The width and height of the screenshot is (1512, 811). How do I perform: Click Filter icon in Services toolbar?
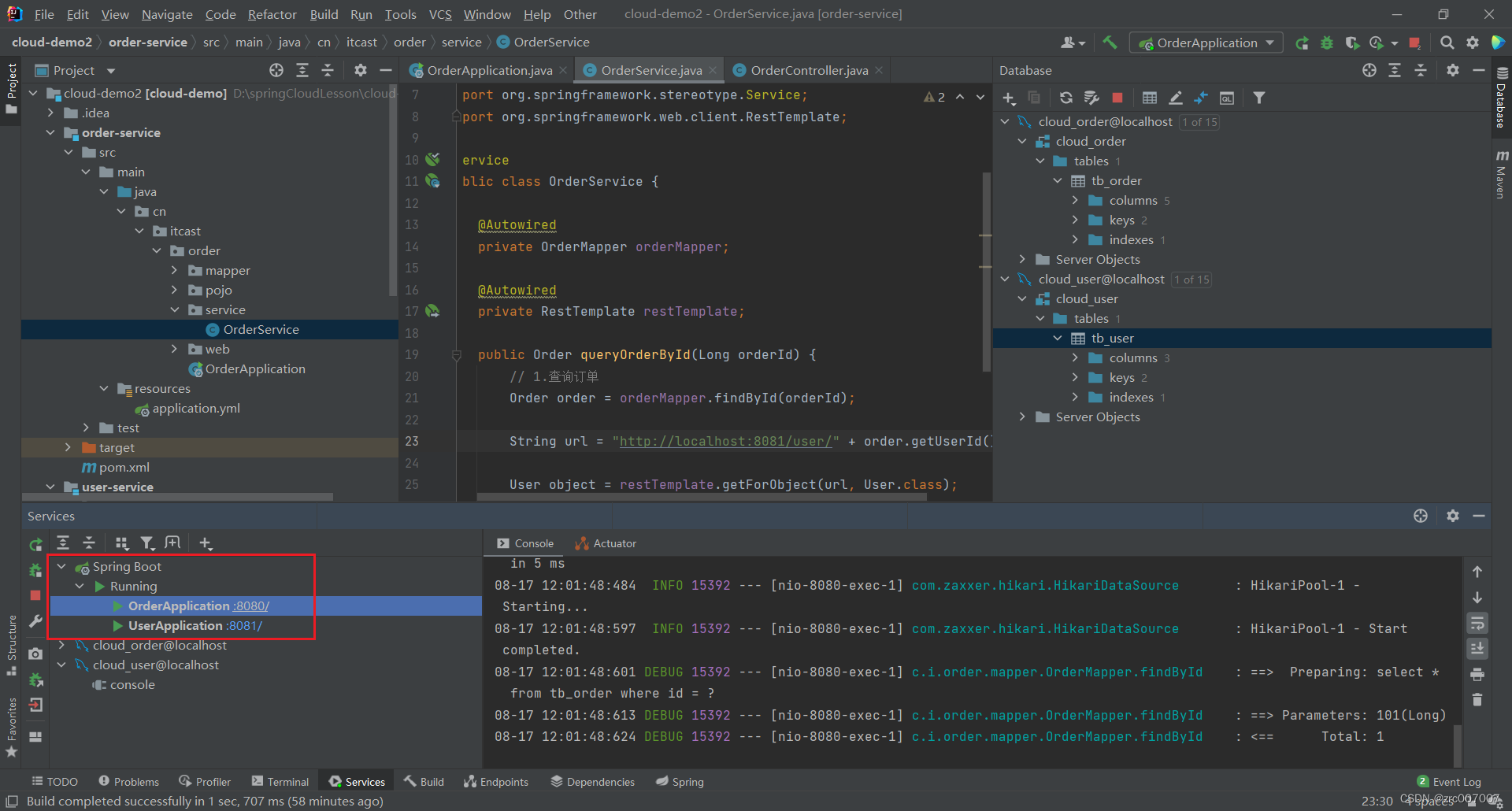tap(147, 543)
